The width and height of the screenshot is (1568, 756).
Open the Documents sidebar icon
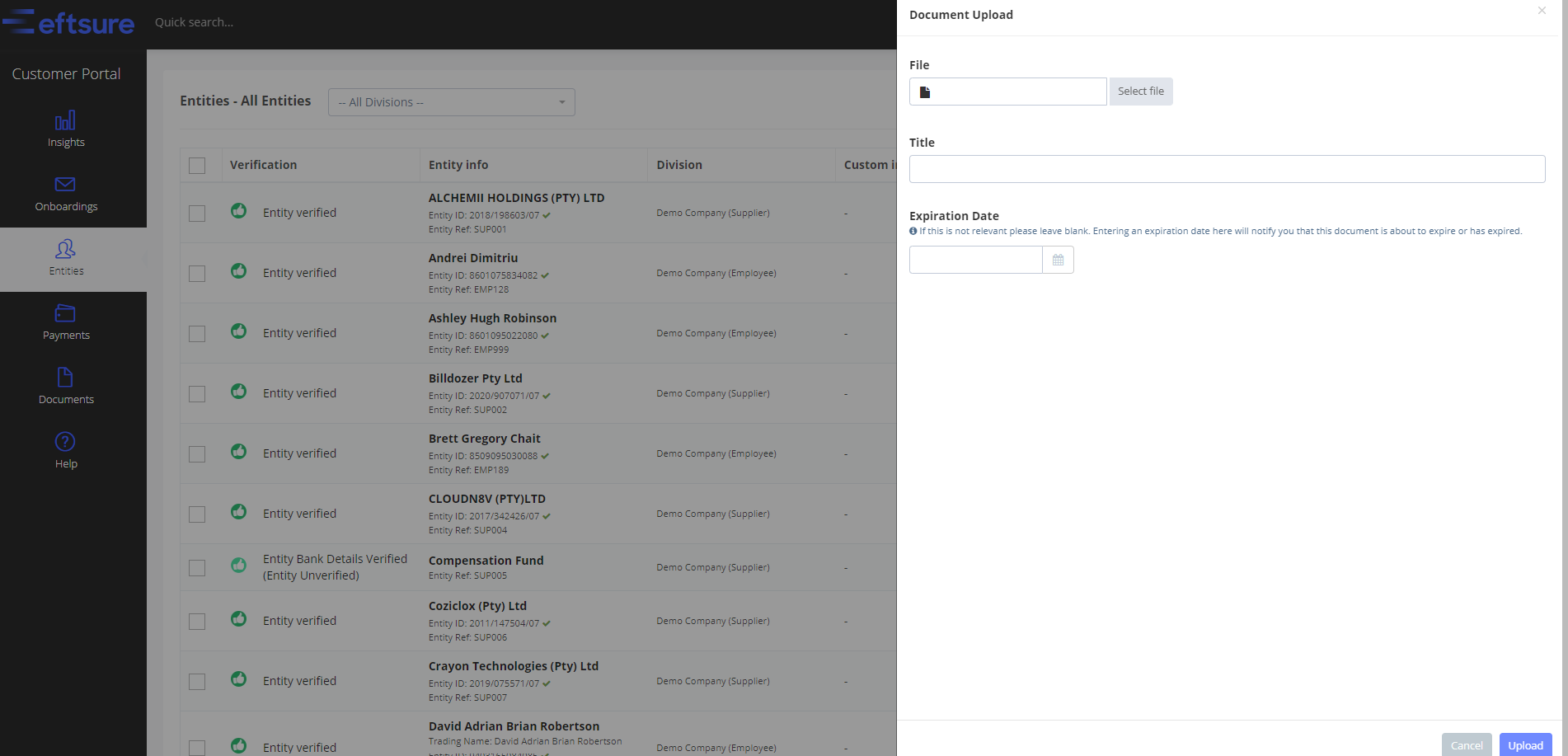click(65, 378)
